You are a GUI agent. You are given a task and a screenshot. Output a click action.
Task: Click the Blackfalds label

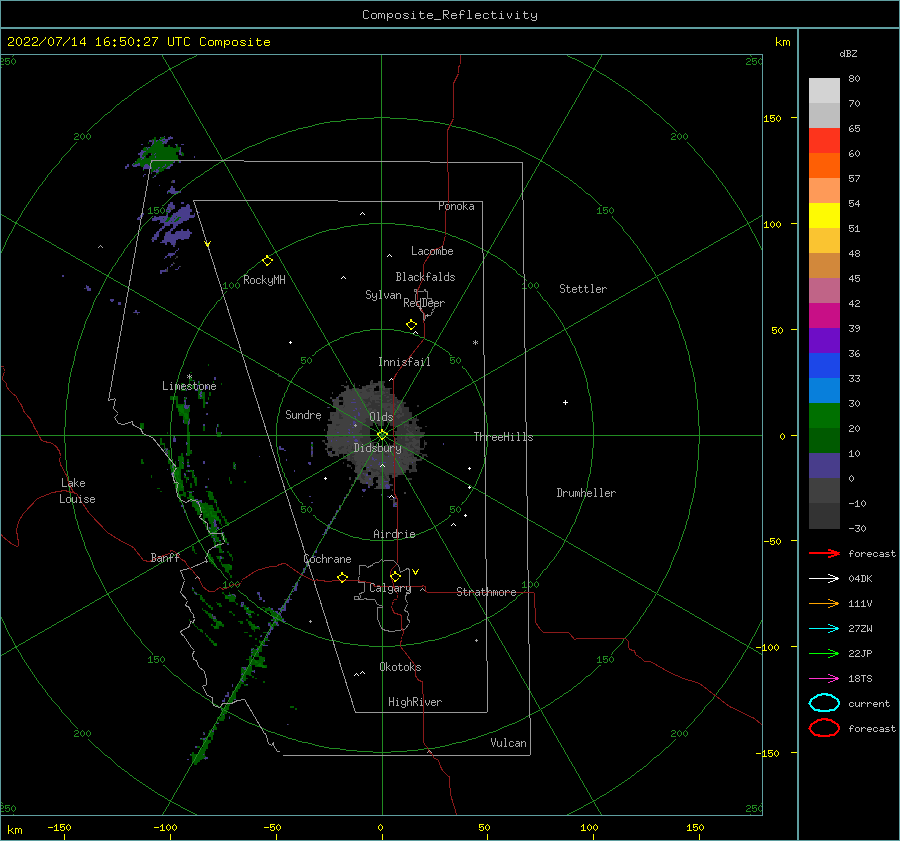[x=425, y=277]
